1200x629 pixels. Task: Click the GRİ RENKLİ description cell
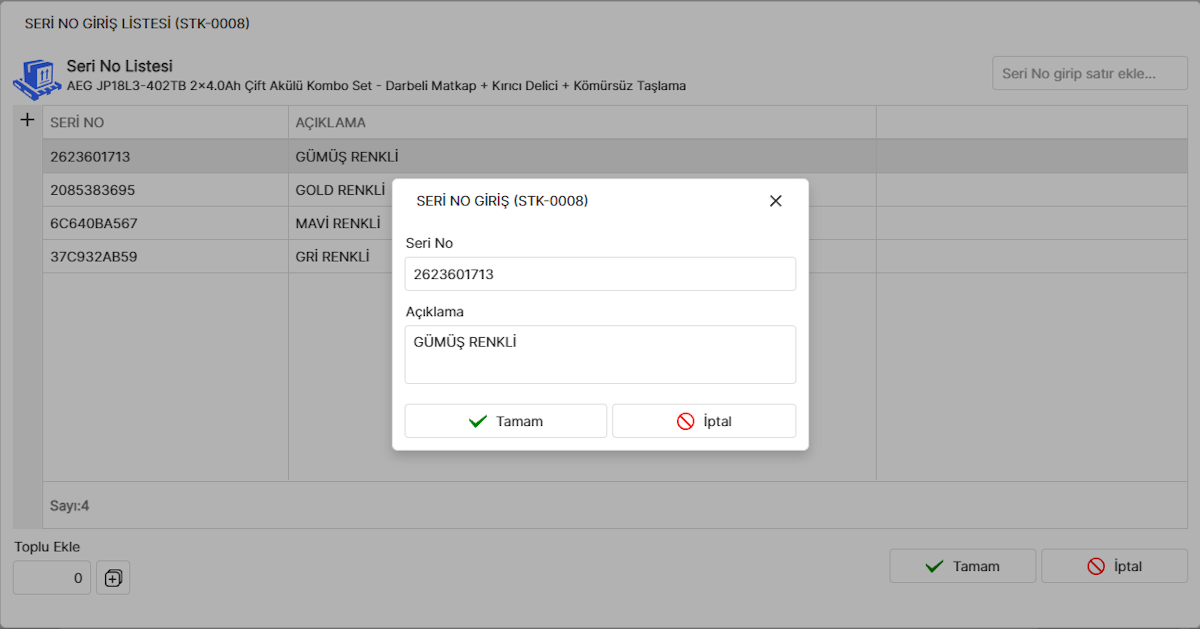pos(333,256)
